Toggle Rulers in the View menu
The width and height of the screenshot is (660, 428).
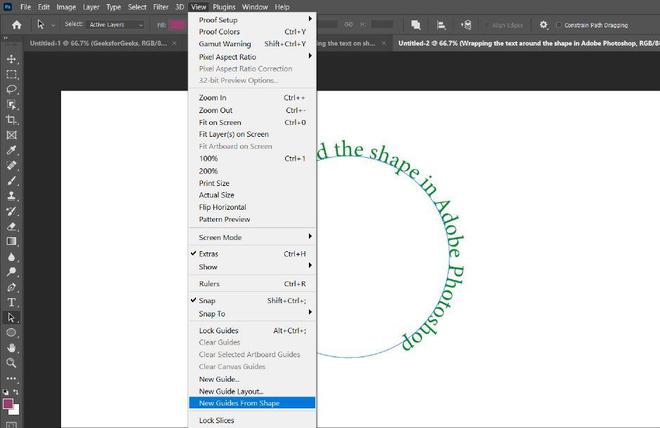point(252,284)
